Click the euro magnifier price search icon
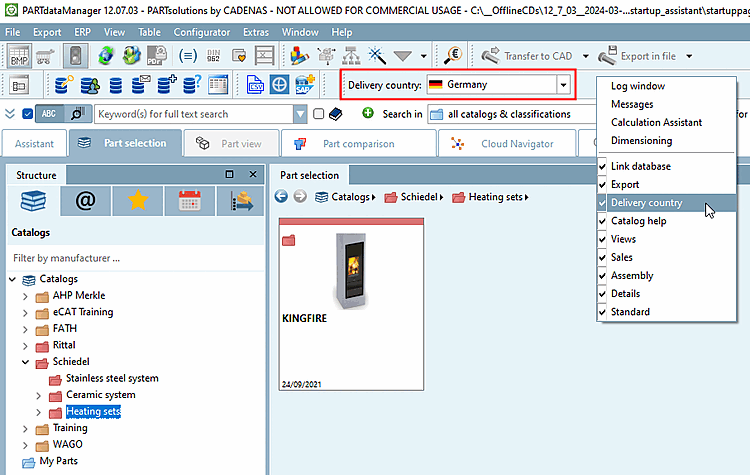 [x=452, y=56]
